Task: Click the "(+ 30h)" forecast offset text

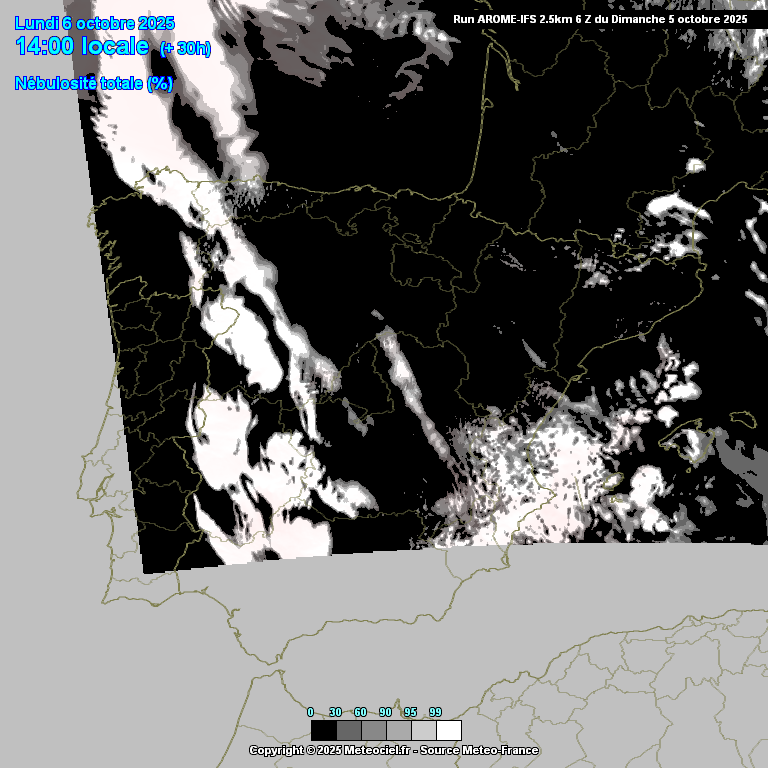Action: click(186, 49)
